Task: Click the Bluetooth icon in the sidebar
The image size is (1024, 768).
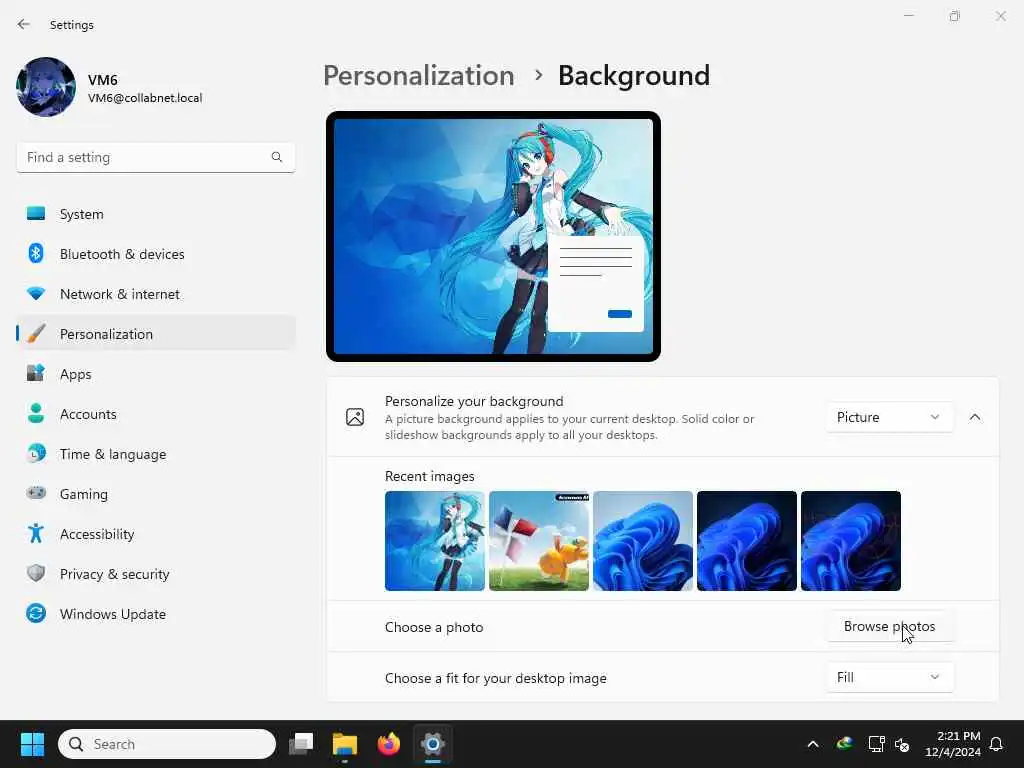Action: tap(36, 253)
